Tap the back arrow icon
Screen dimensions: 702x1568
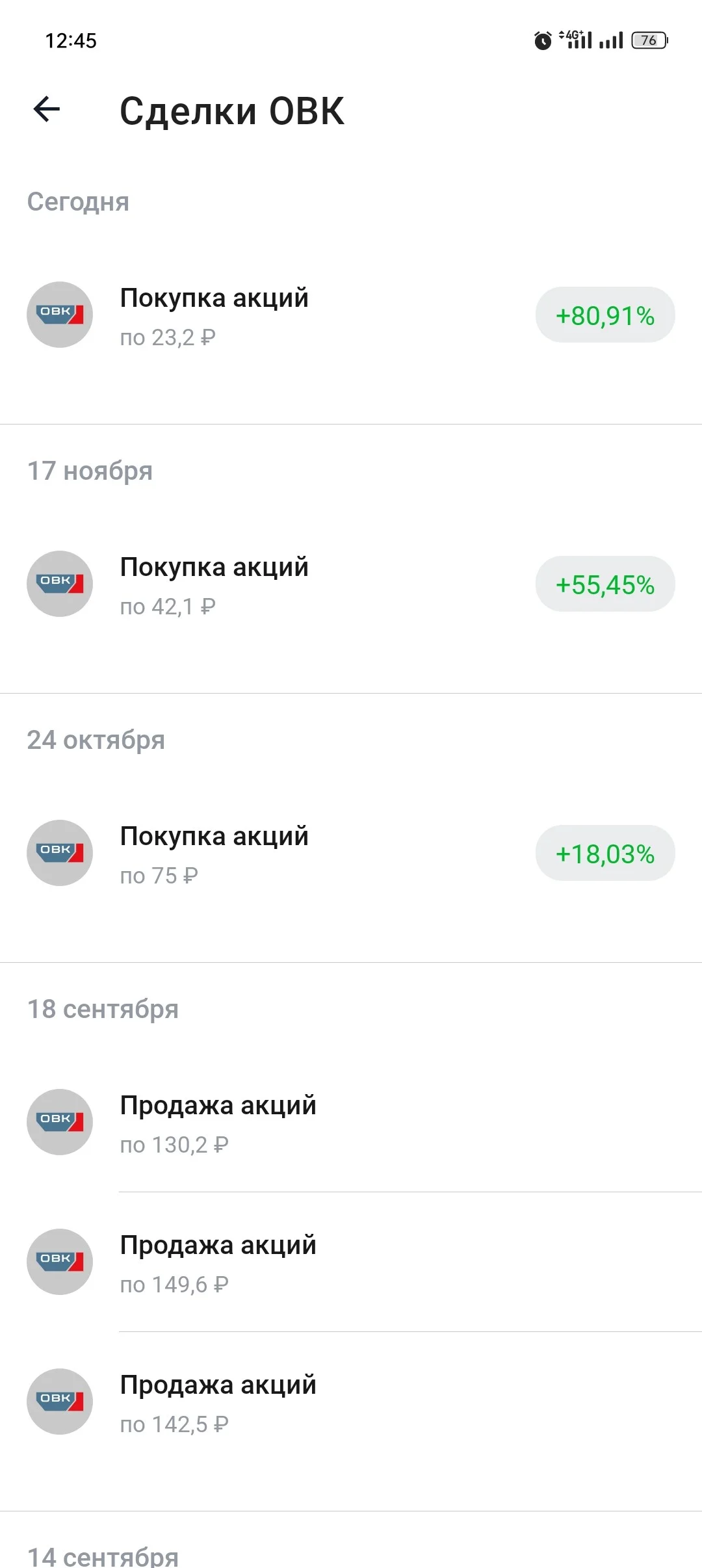click(x=47, y=109)
